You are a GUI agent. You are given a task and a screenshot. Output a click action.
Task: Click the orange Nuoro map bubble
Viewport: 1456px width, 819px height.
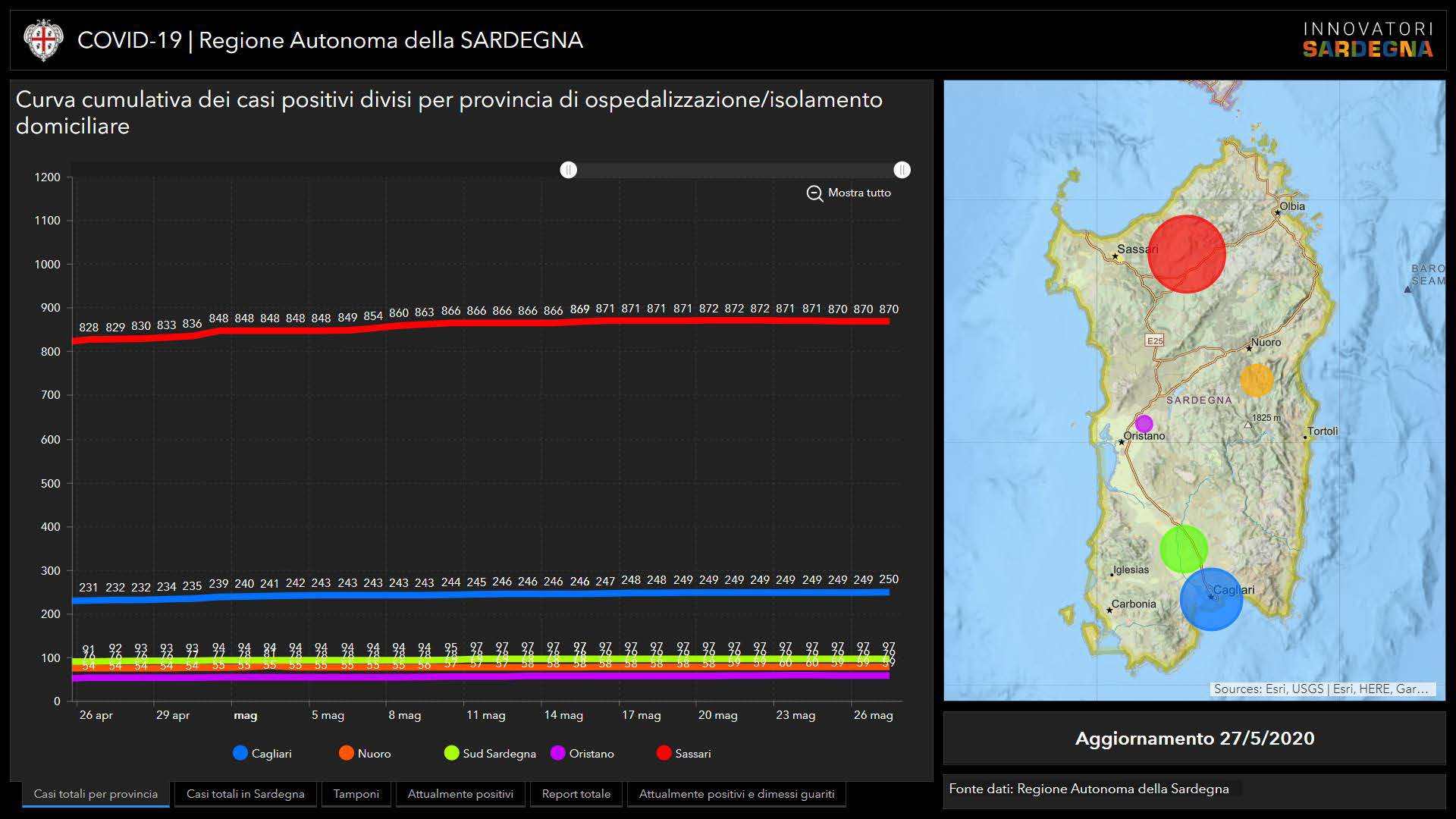click(1257, 380)
